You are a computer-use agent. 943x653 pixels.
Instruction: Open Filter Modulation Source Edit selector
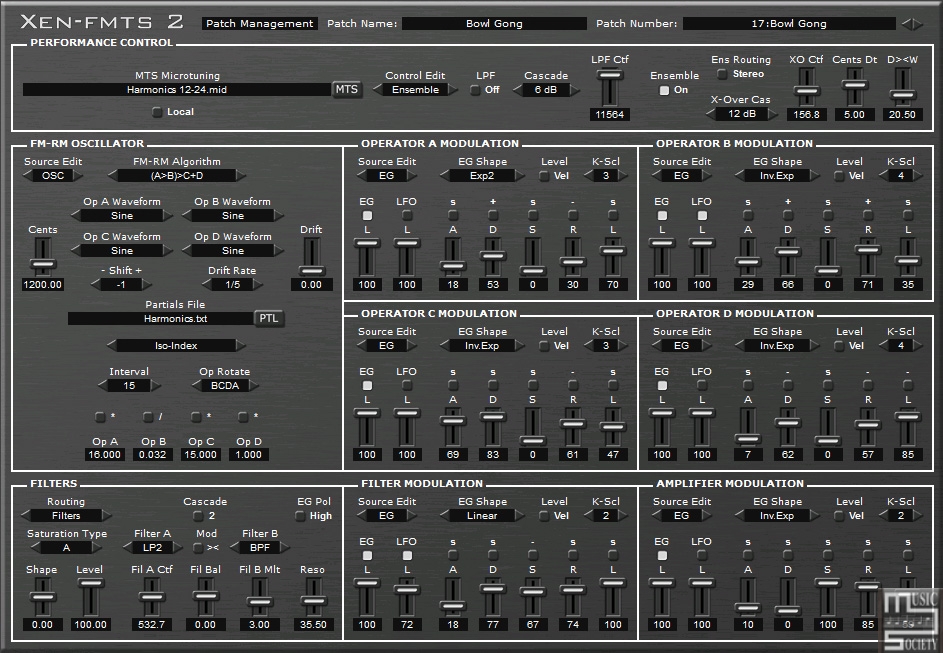[386, 515]
